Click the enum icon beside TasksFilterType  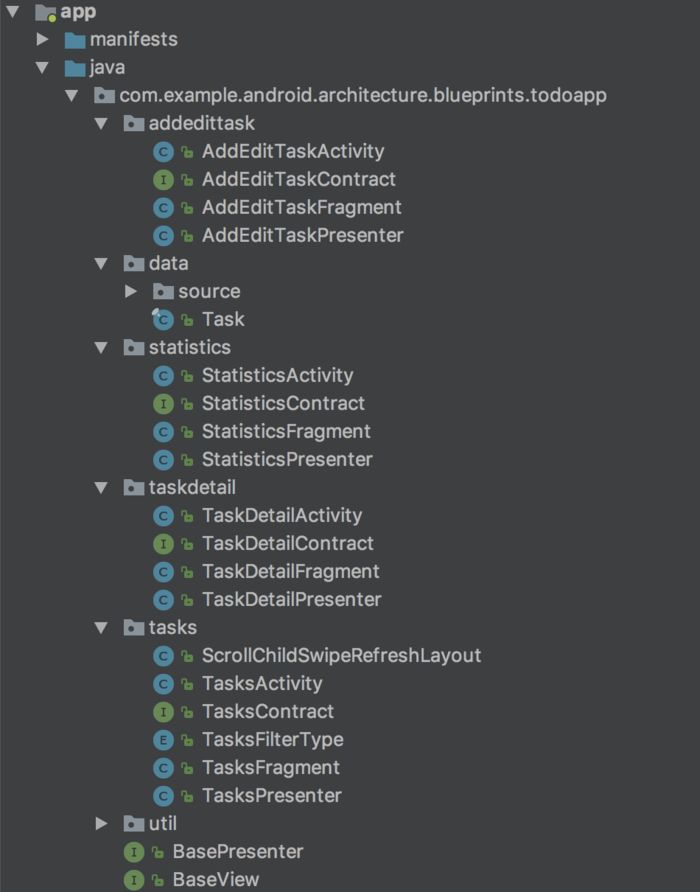point(163,740)
